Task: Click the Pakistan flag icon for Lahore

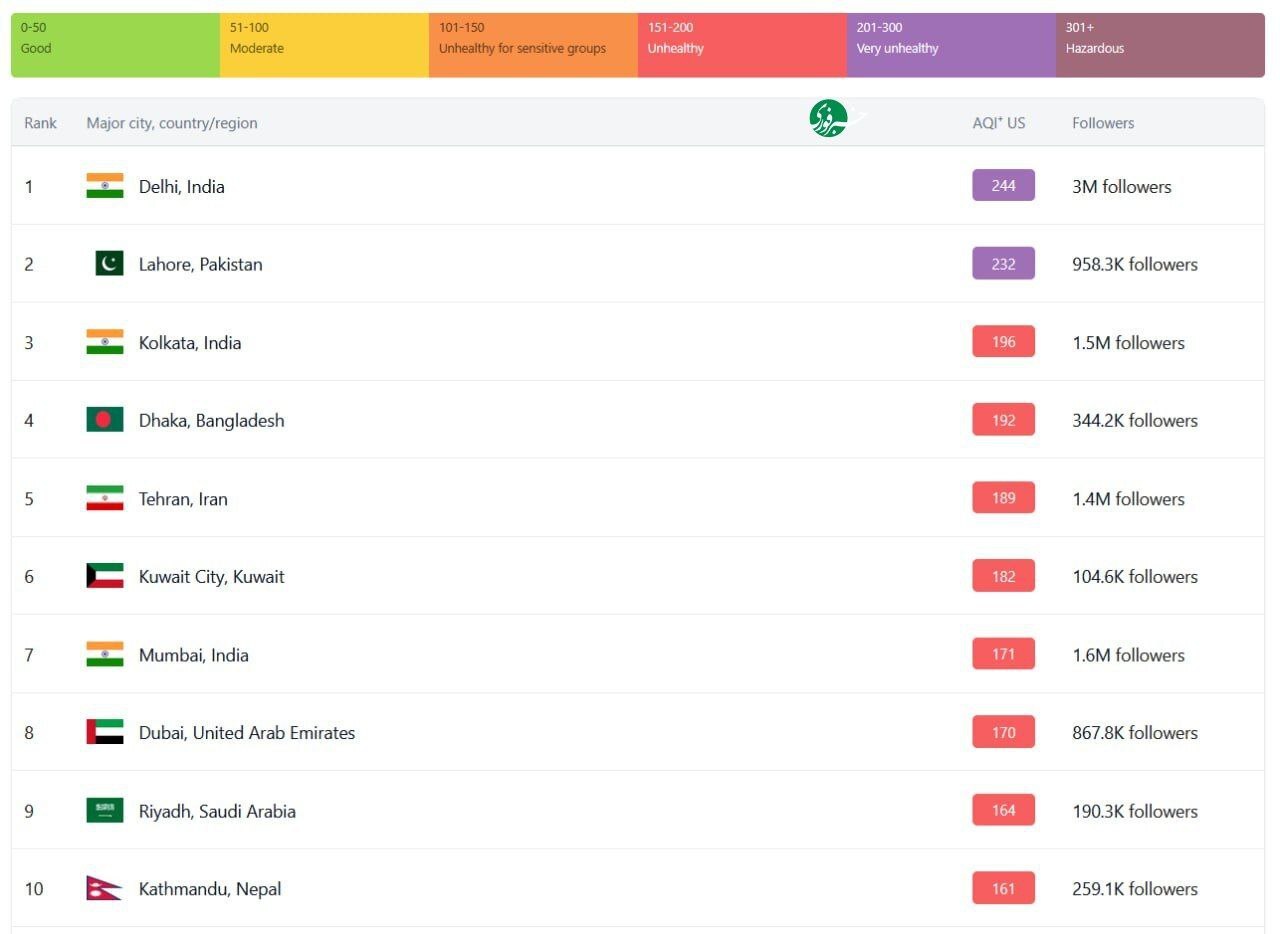Action: pos(109,264)
